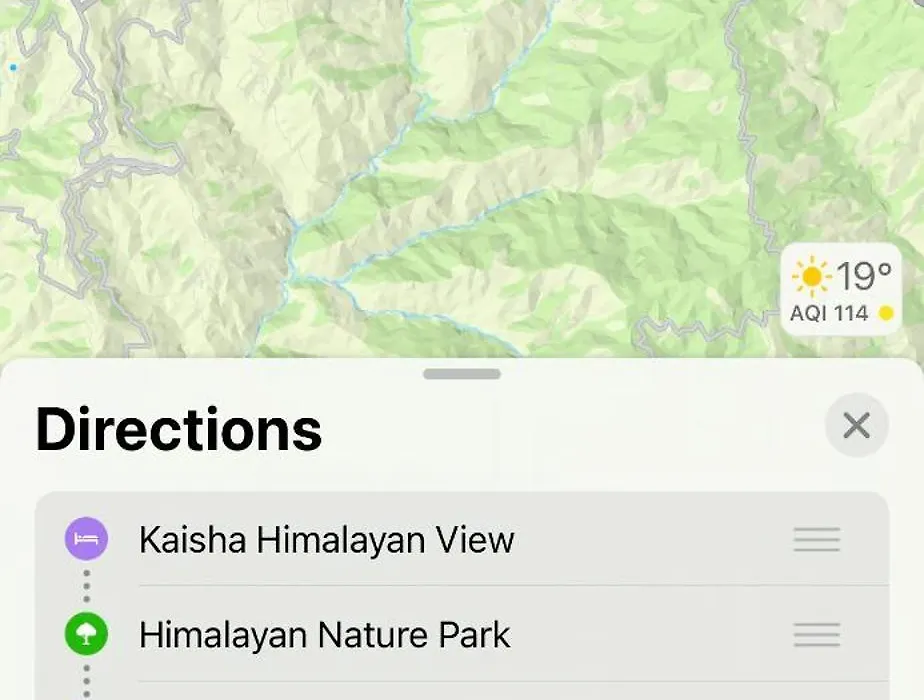The image size is (924, 700).
Task: Tap the Directions heading
Action: coord(179,429)
